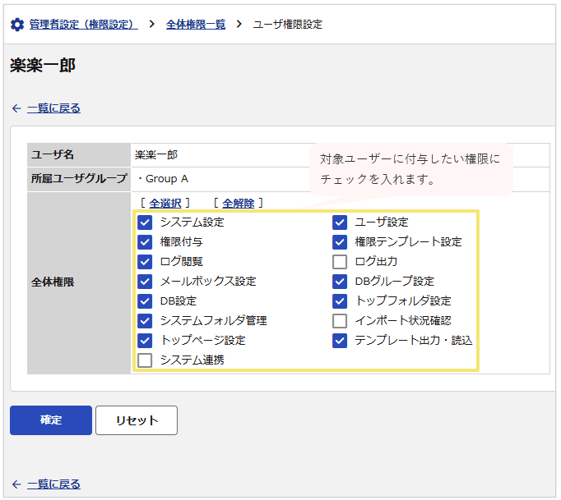Click the upper 一覧に戻る link
This screenshot has width=561, height=500.
(x=54, y=108)
